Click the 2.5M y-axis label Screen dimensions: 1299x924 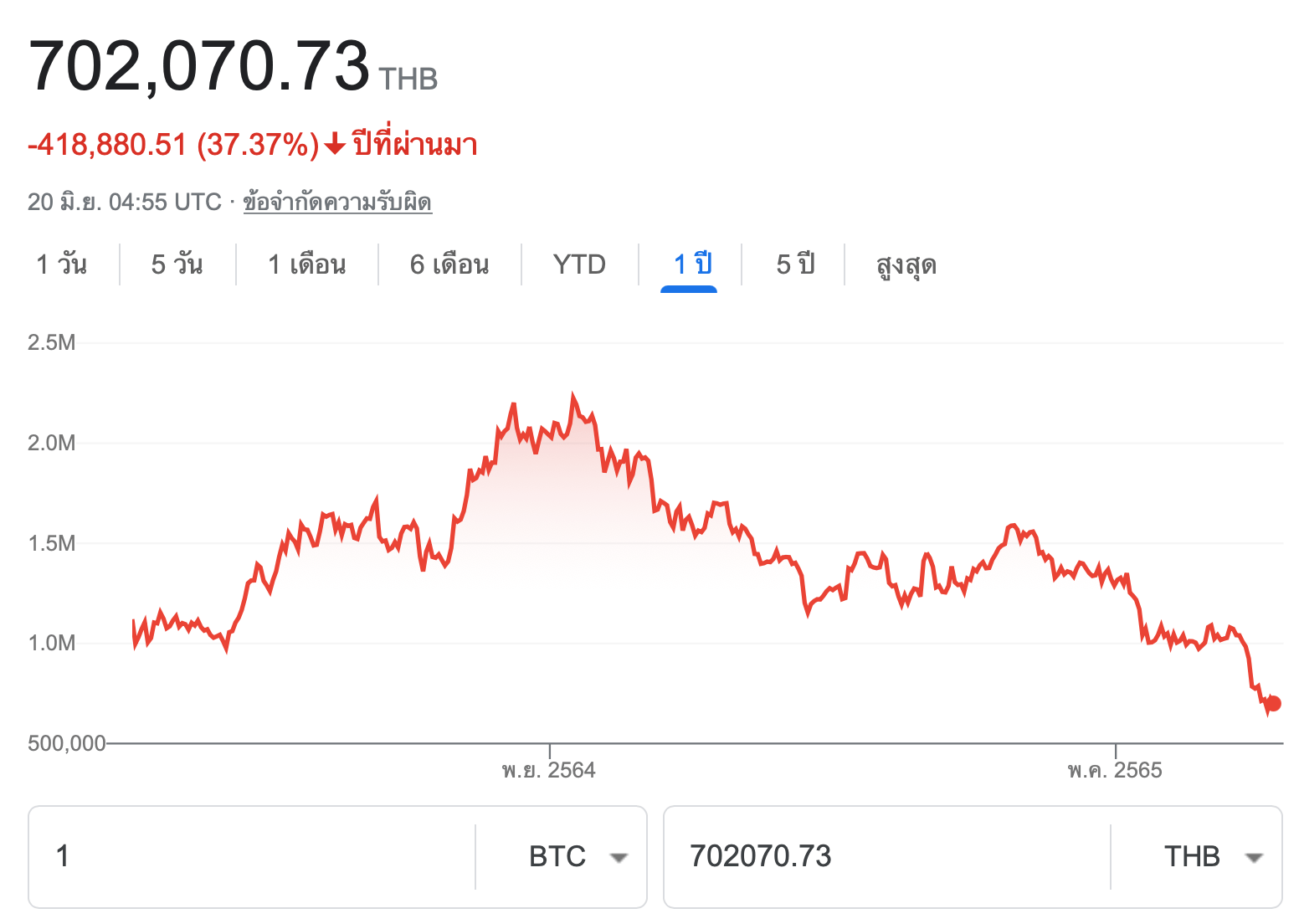[52, 342]
